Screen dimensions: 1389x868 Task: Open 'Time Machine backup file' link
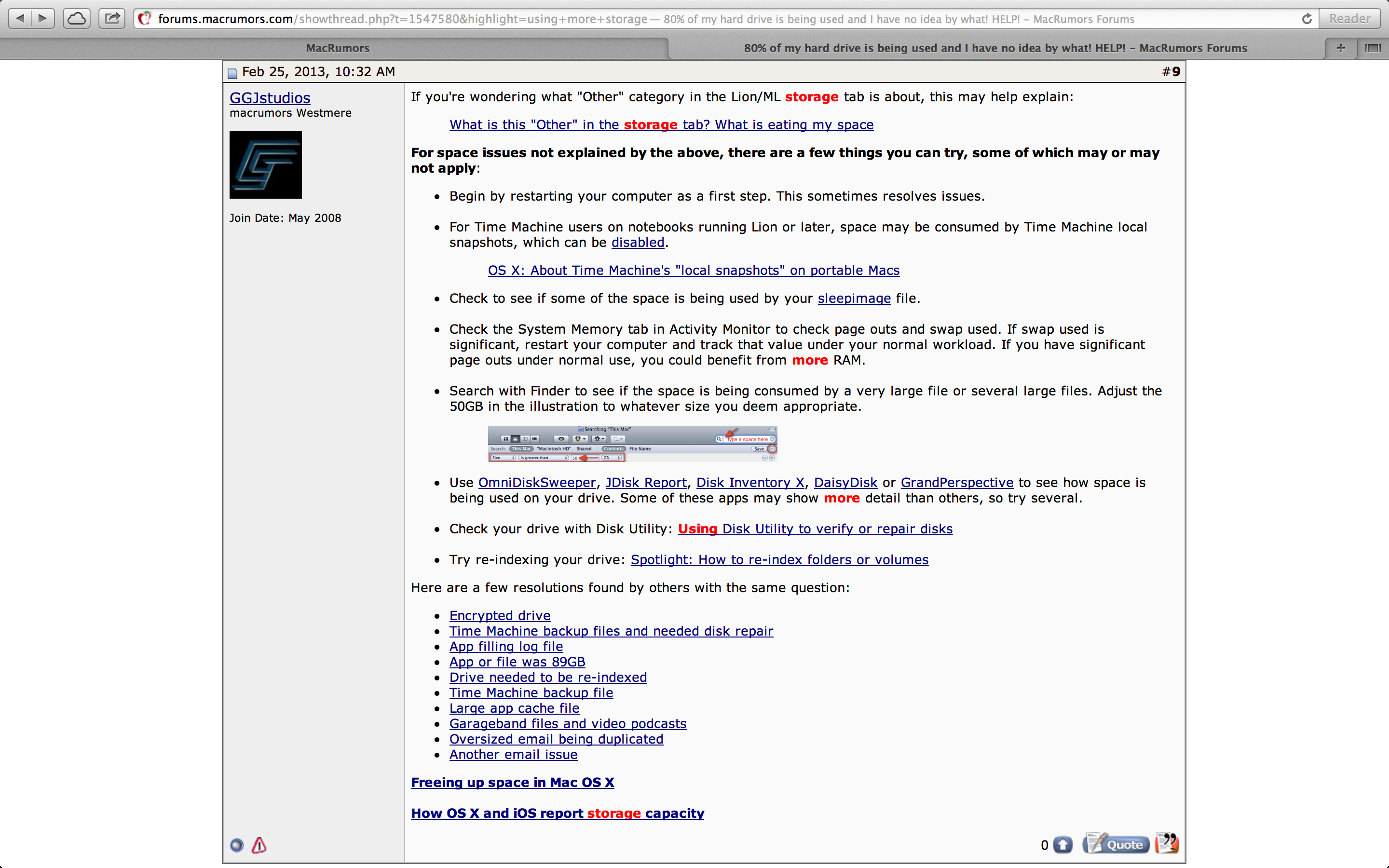pos(531,693)
